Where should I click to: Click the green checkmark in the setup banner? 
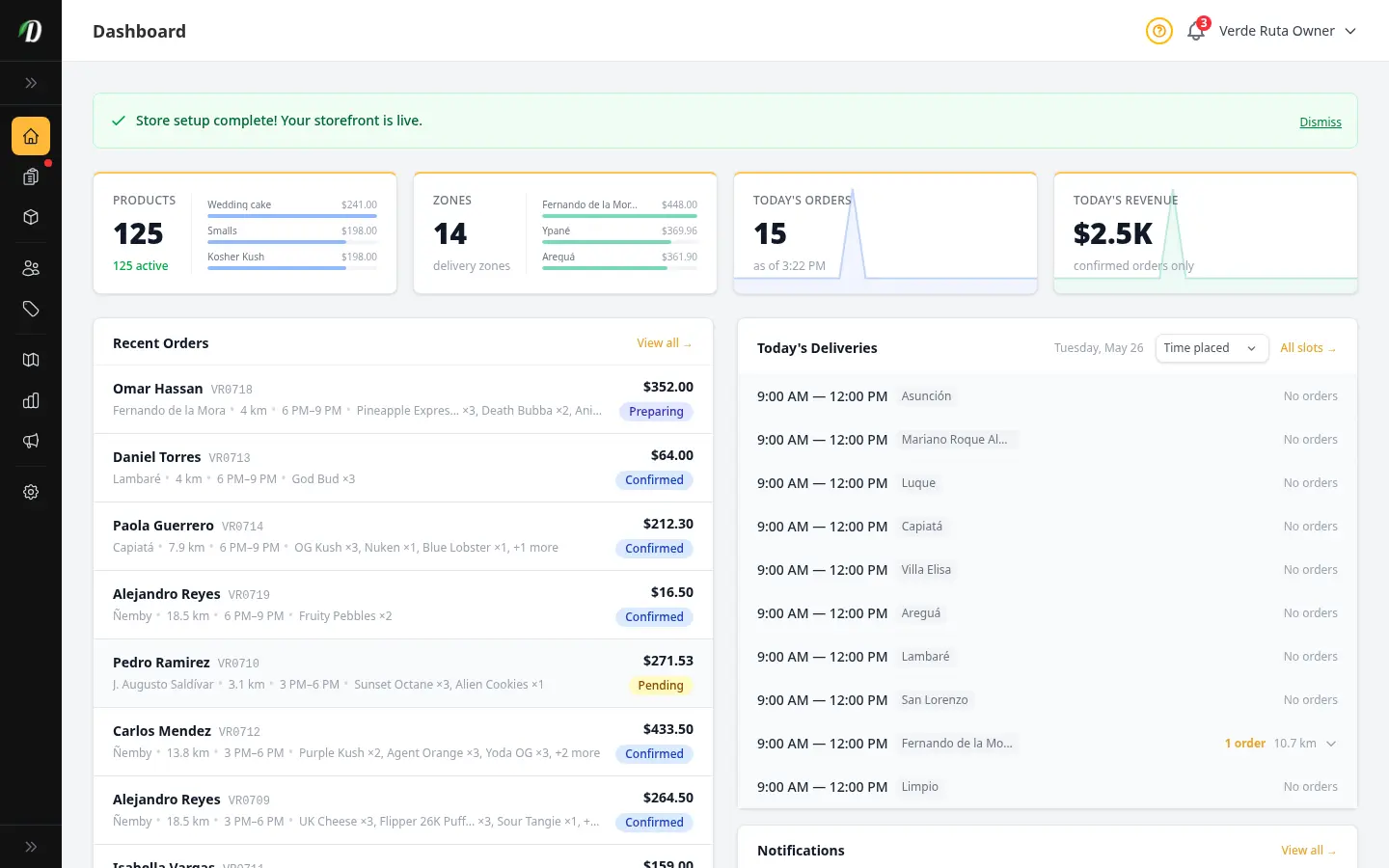pyautogui.click(x=119, y=121)
